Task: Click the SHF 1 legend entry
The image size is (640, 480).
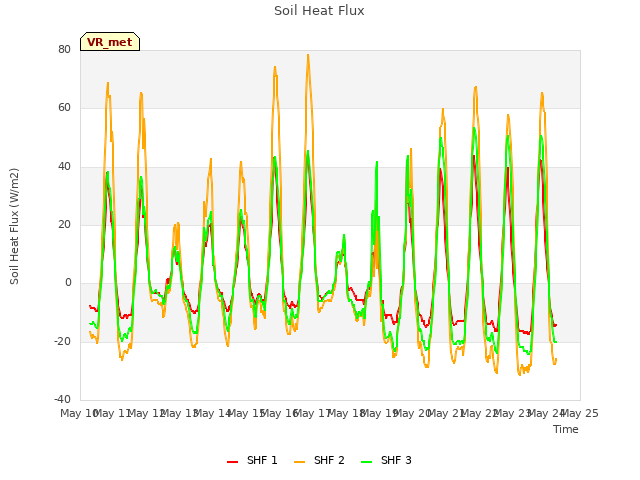Action: [x=252, y=460]
